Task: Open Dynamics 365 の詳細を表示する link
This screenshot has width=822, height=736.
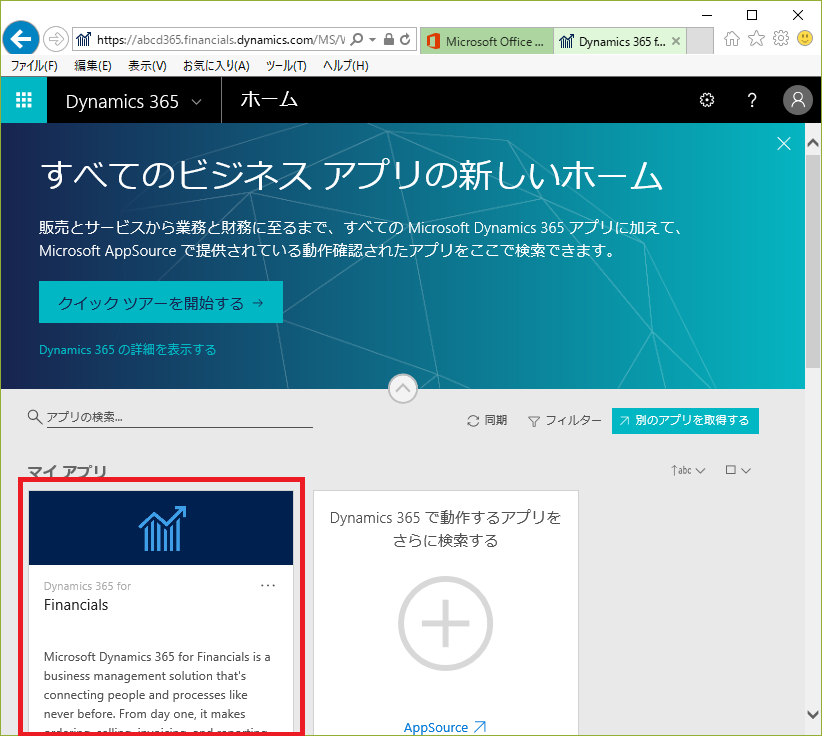Action: tap(127, 350)
